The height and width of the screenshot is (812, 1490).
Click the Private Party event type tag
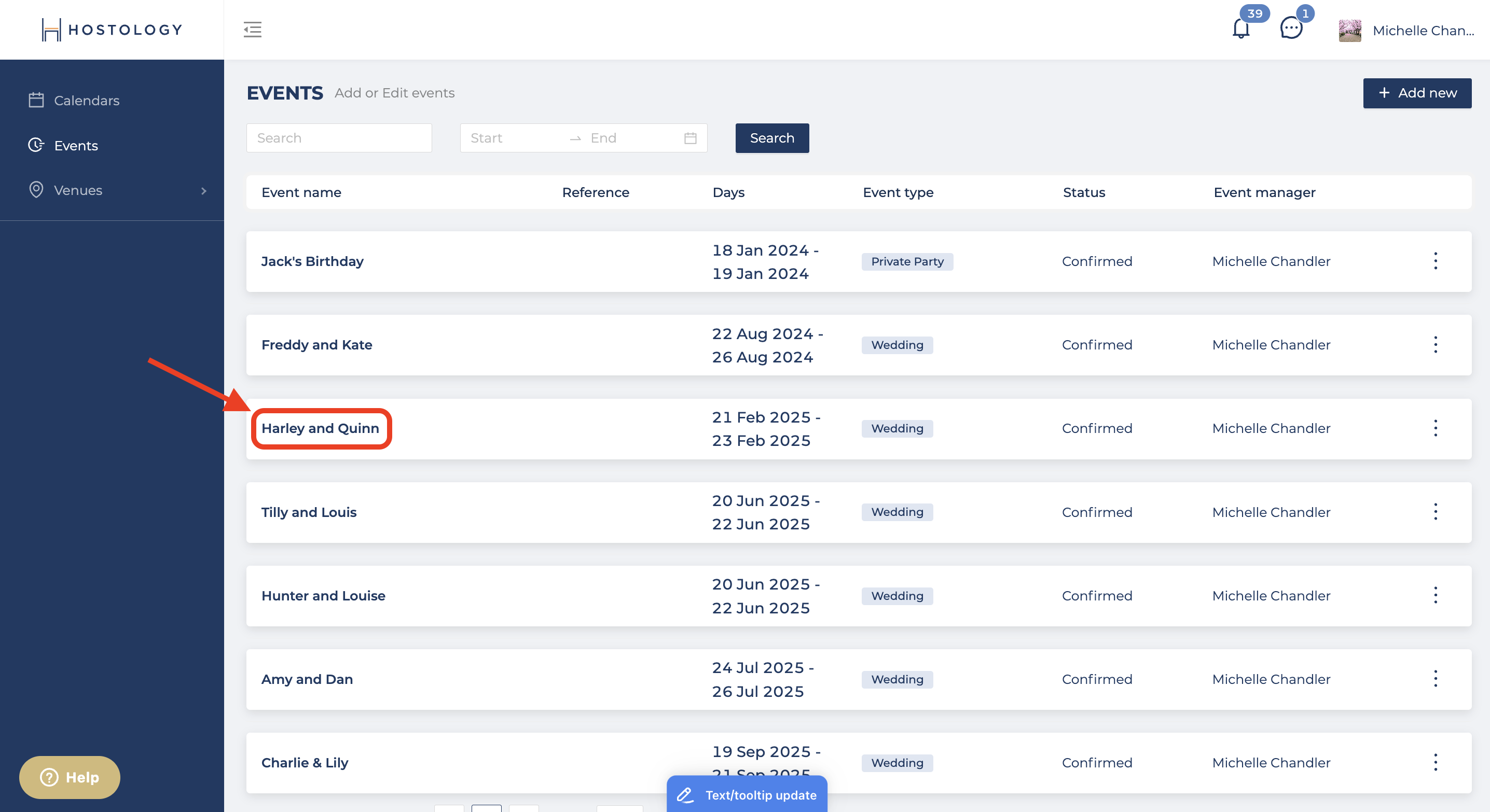coord(907,261)
